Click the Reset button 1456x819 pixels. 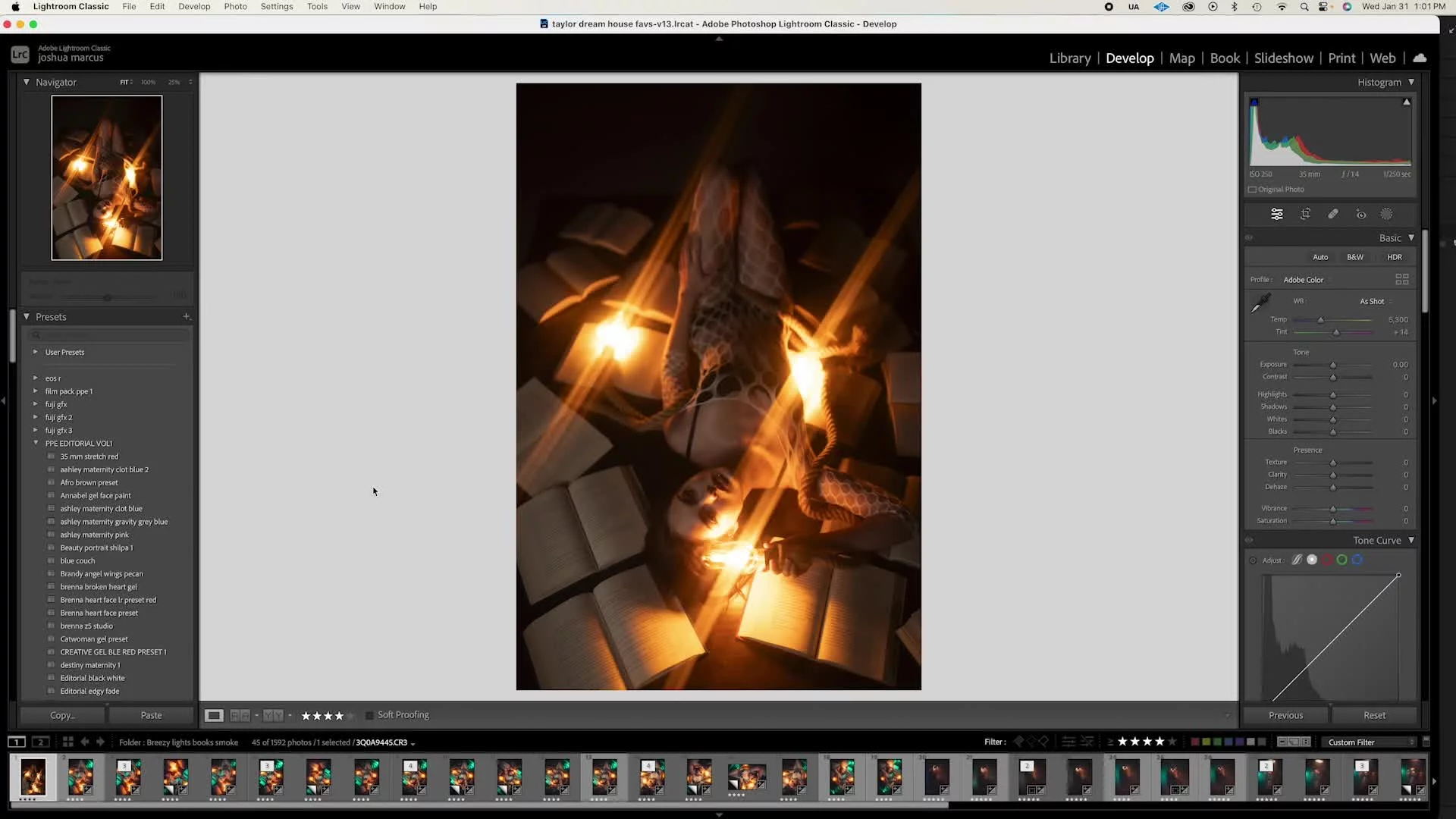pos(1374,715)
